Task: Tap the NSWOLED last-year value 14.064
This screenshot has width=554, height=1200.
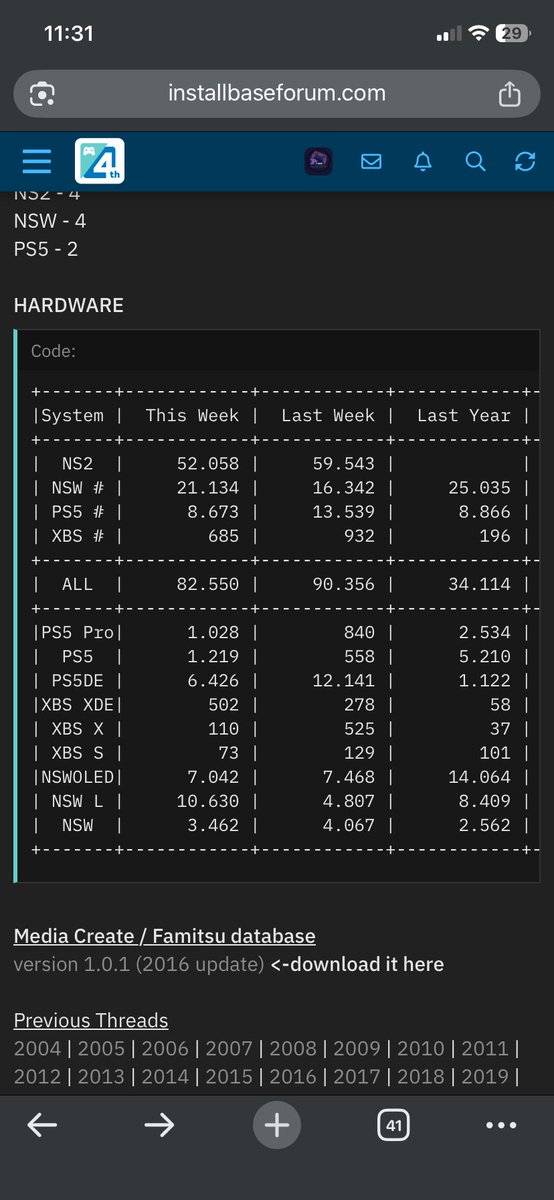Action: pyautogui.click(x=479, y=777)
